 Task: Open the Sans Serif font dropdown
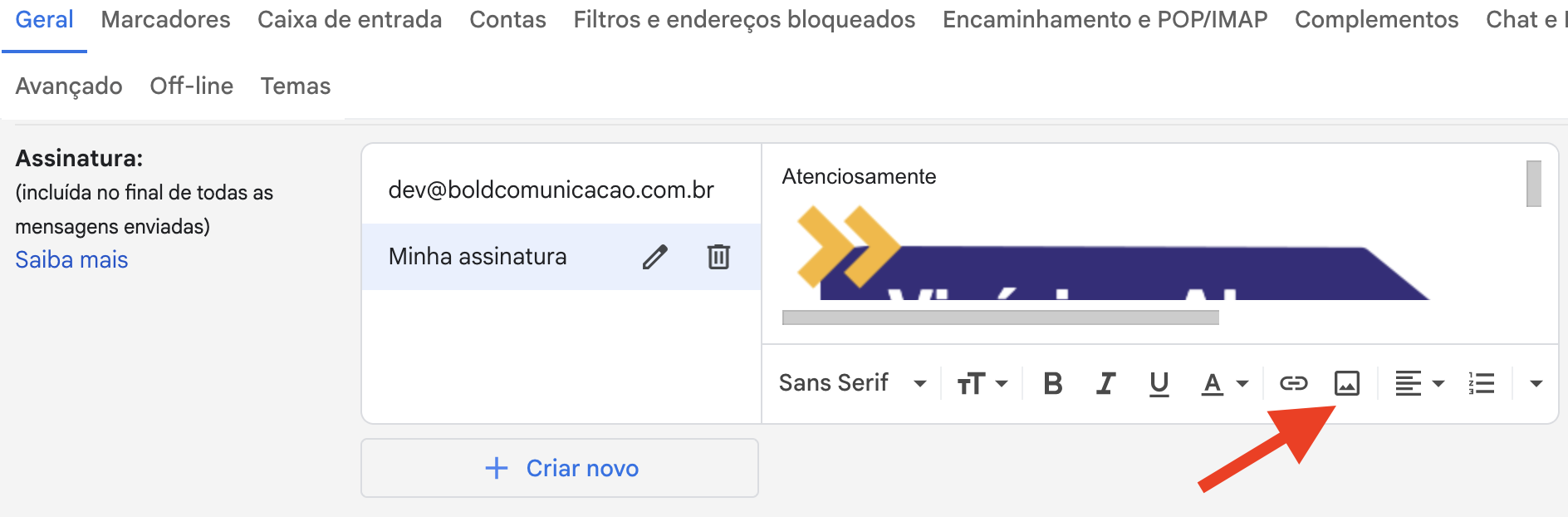(x=852, y=383)
